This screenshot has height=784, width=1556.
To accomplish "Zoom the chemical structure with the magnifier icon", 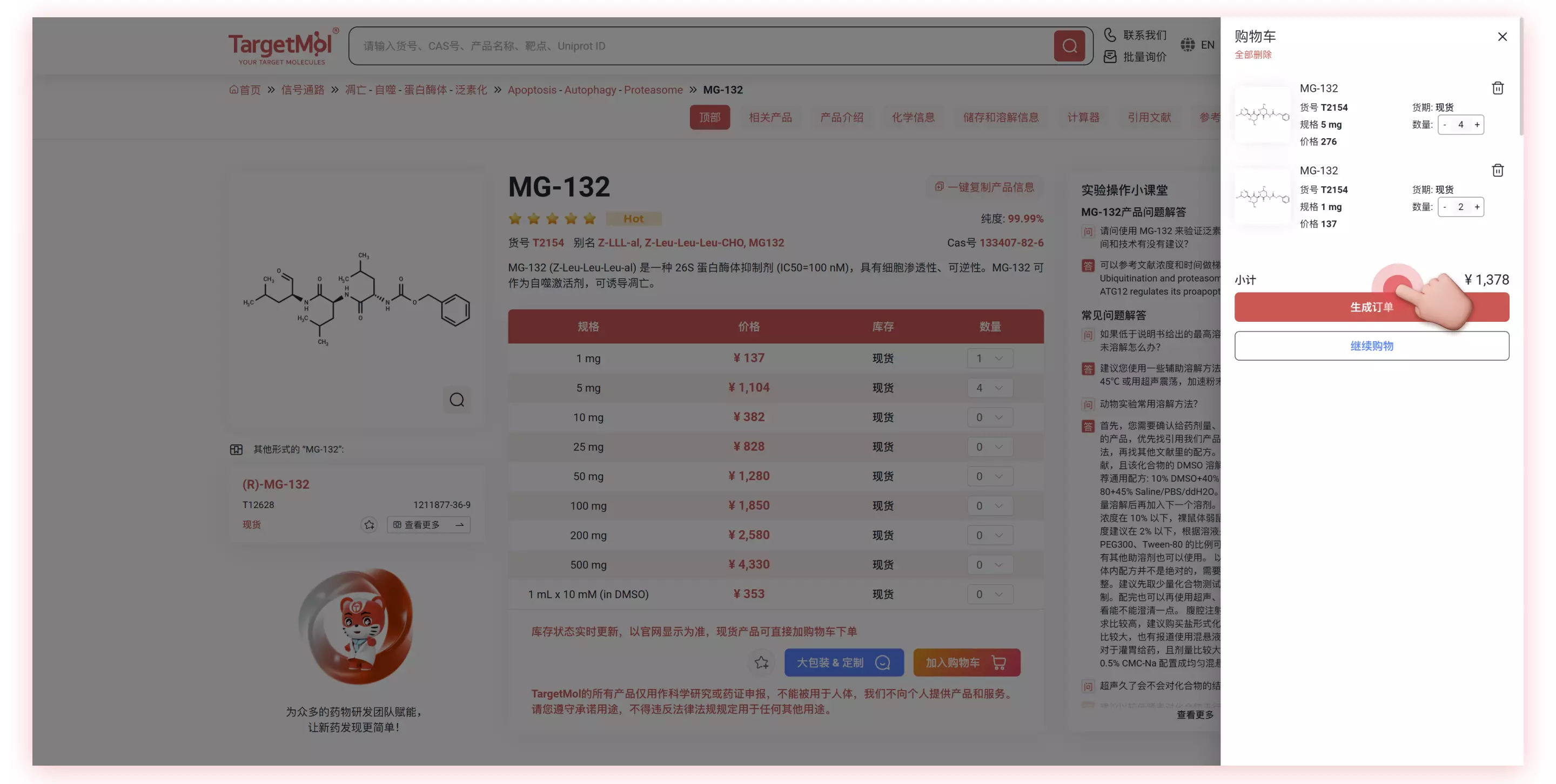I will [457, 400].
